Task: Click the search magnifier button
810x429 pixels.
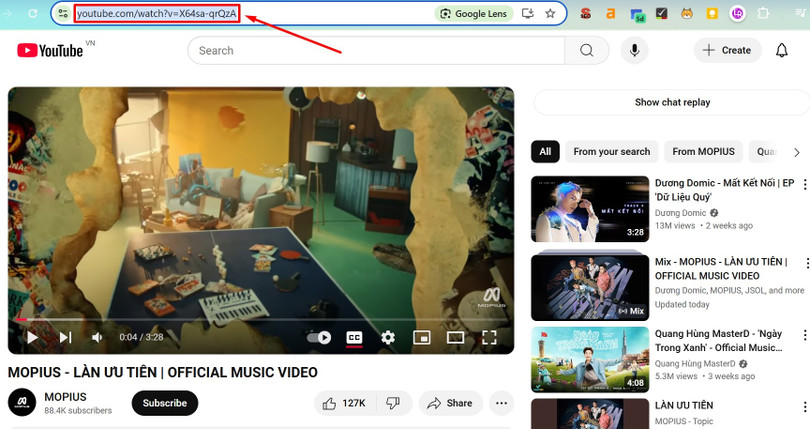Action: coord(586,50)
